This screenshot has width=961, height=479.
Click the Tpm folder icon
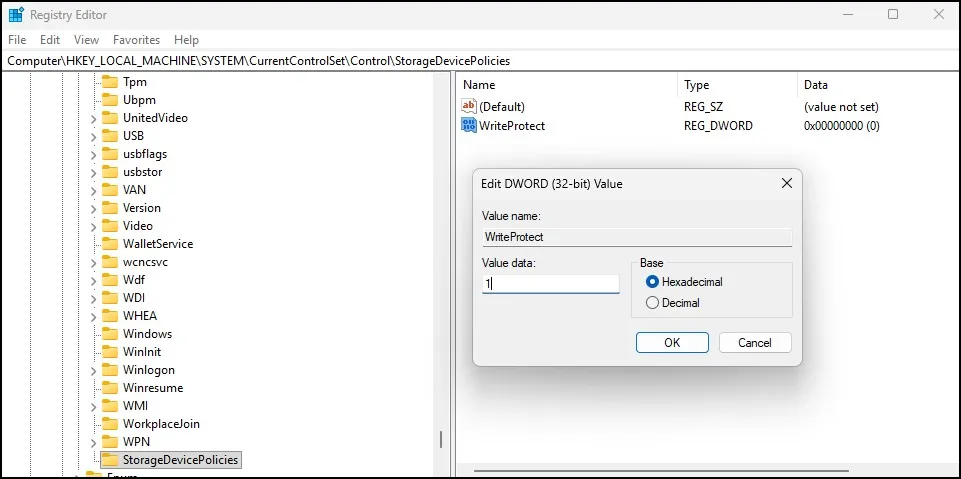pos(110,81)
